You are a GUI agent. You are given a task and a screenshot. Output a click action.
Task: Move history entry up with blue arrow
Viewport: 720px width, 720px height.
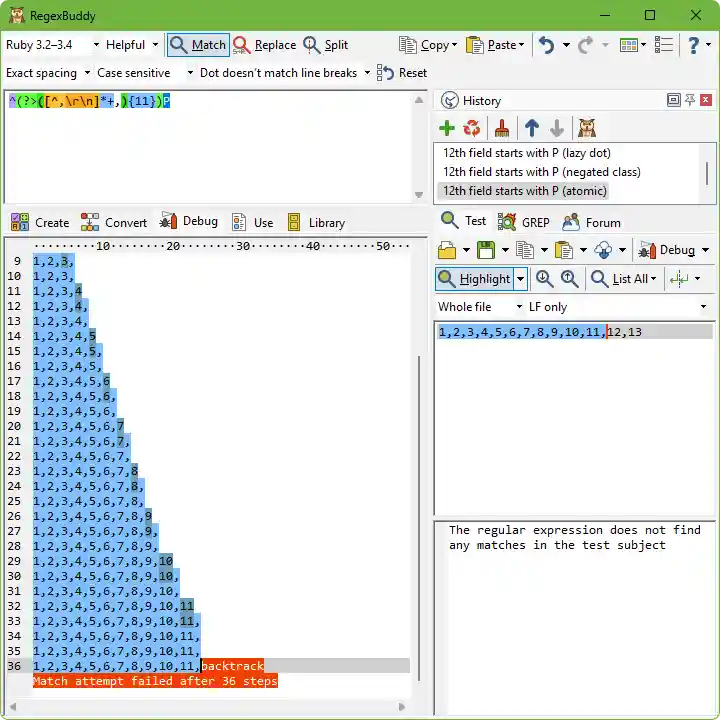click(532, 128)
